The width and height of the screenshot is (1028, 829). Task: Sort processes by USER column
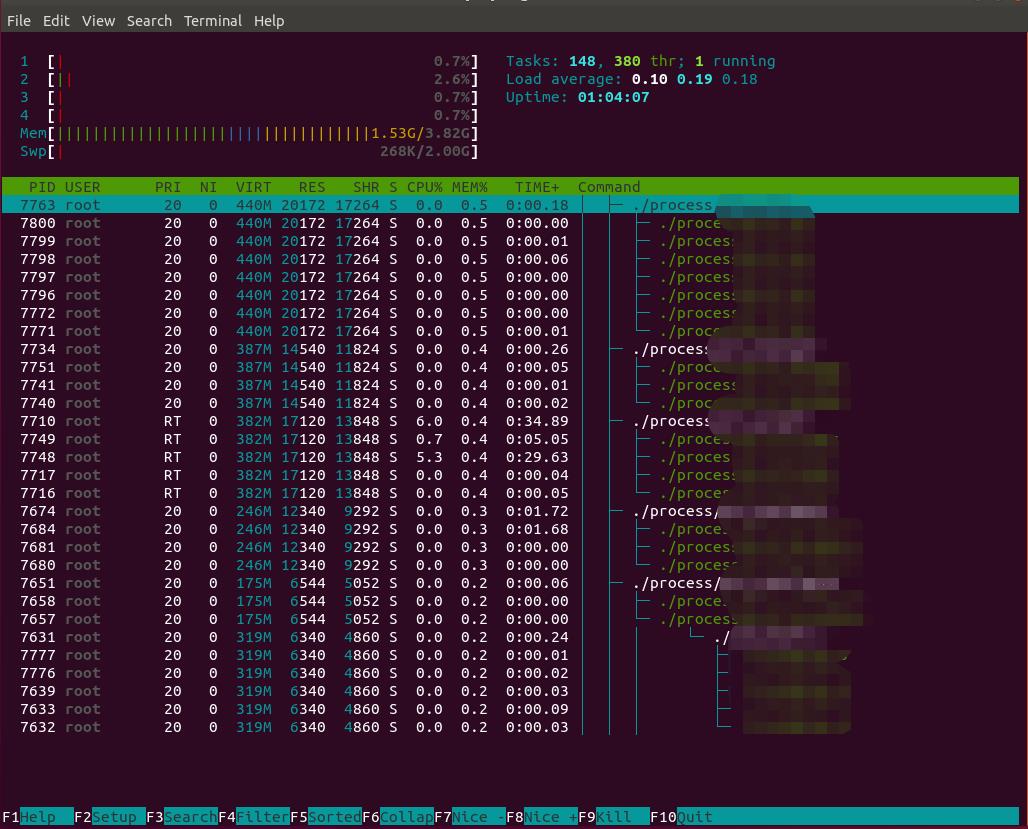[x=82, y=187]
